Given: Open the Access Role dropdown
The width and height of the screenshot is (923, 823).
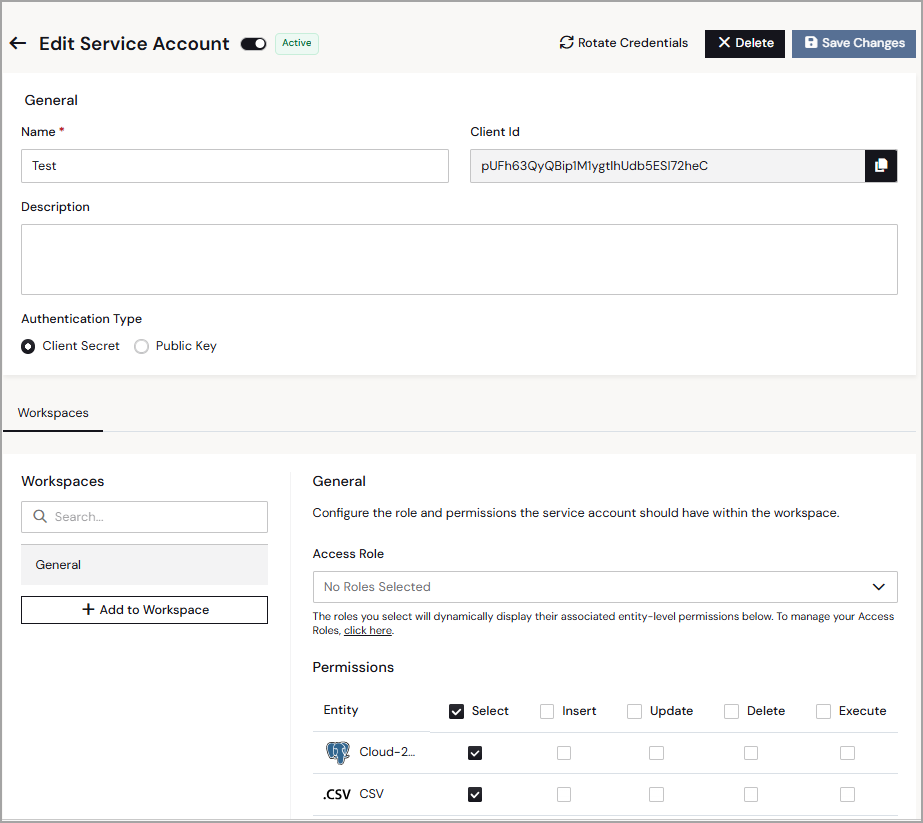Looking at the screenshot, I should point(605,587).
